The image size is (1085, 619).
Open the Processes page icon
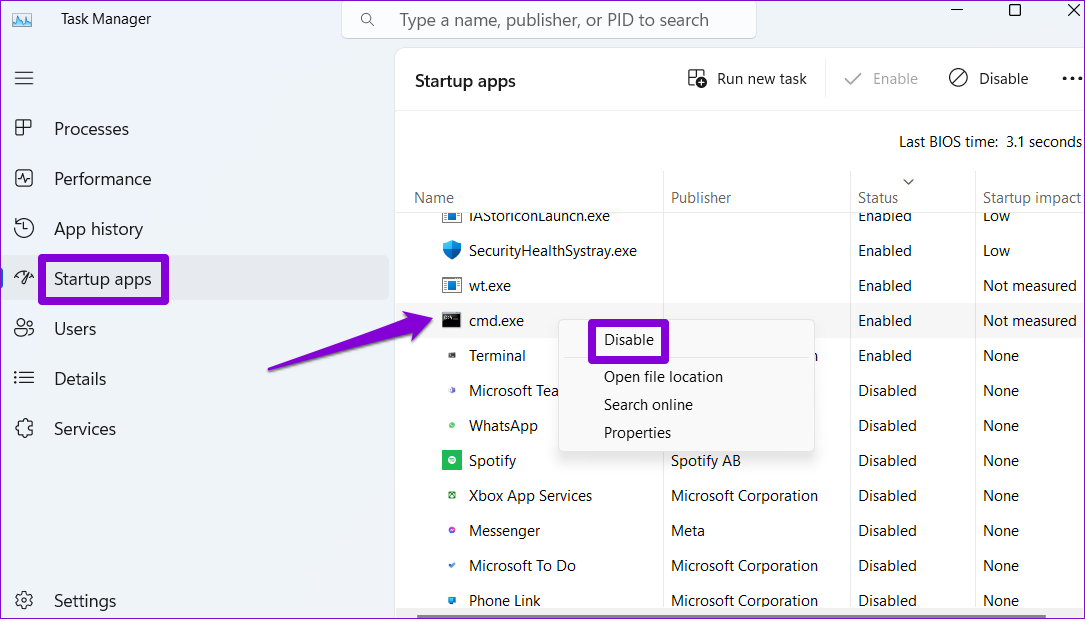coord(24,128)
